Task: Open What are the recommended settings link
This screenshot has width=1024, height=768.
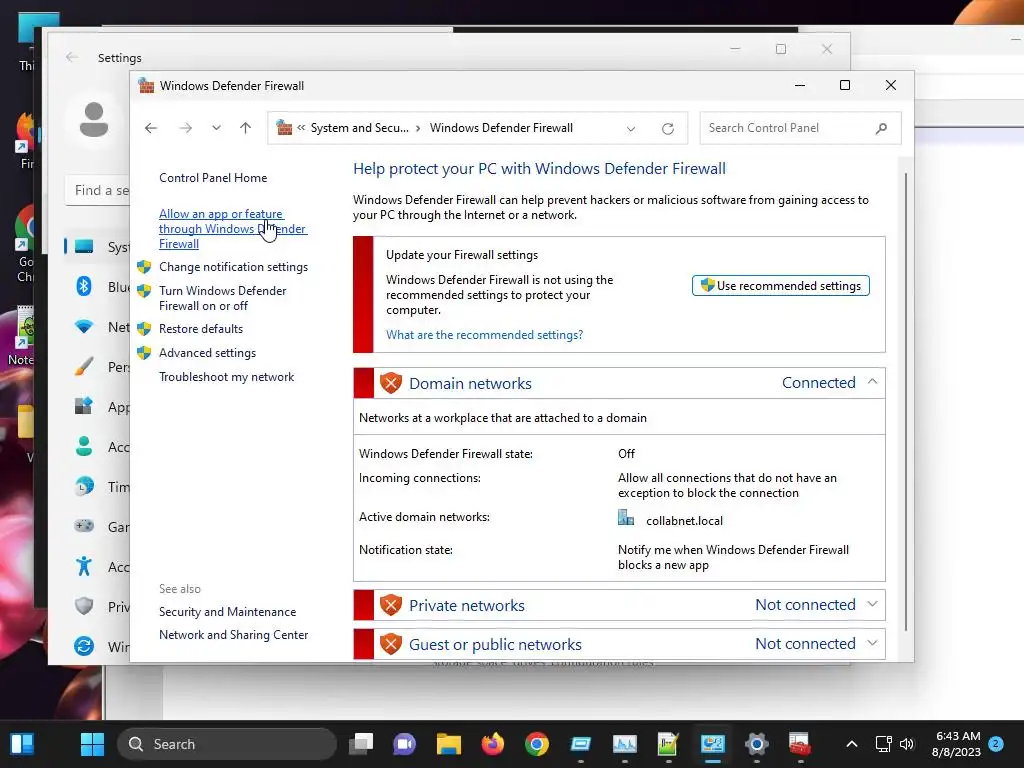Action: click(484, 334)
